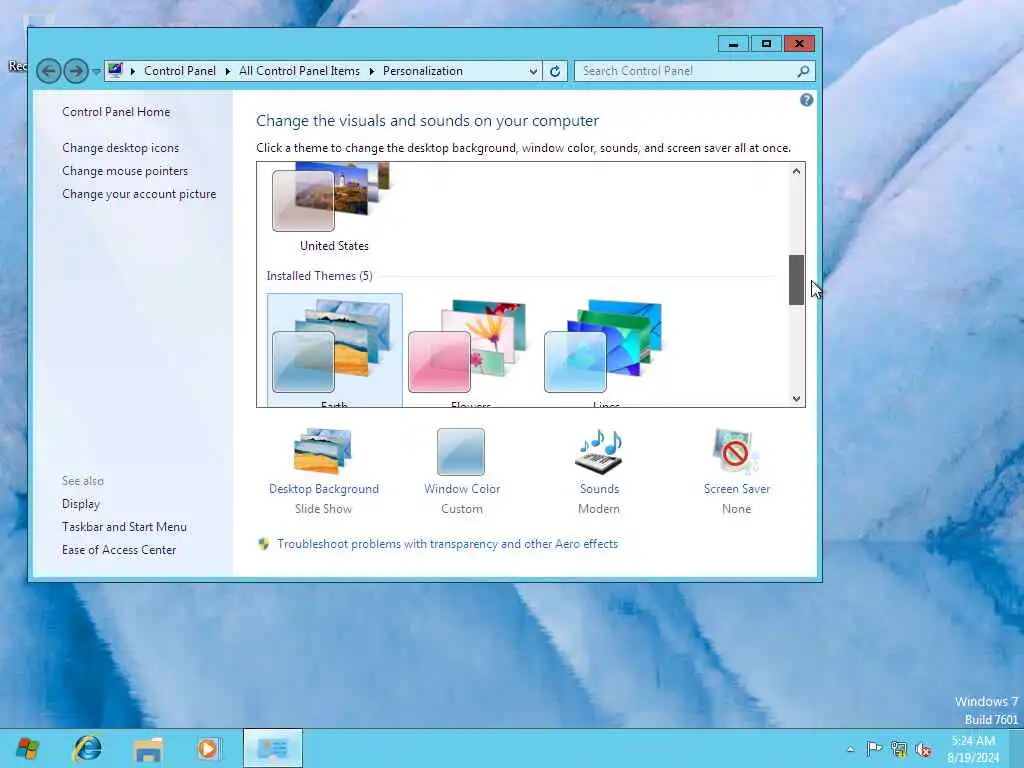This screenshot has width=1024, height=768.
Task: Expand arrow before Control Panel breadcrumb
Action: click(133, 71)
